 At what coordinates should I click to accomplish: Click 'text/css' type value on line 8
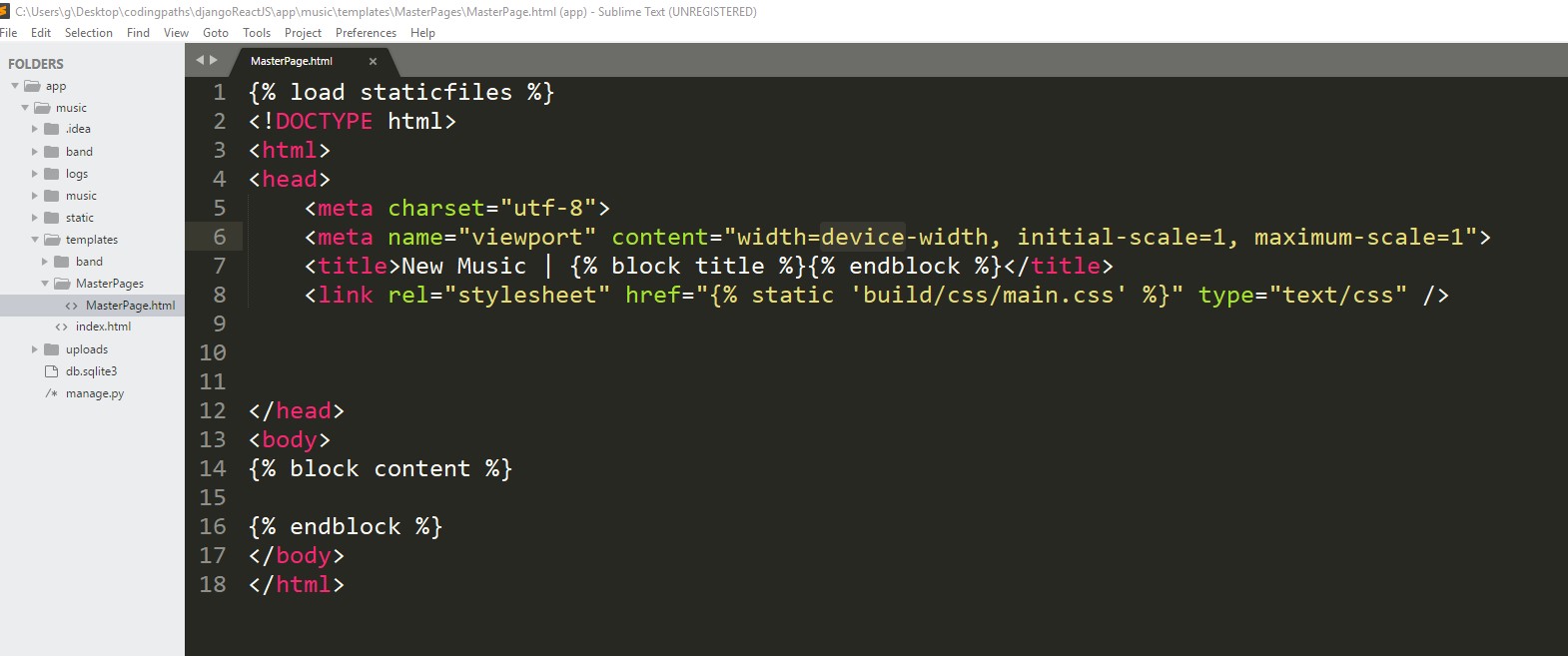(1337, 296)
